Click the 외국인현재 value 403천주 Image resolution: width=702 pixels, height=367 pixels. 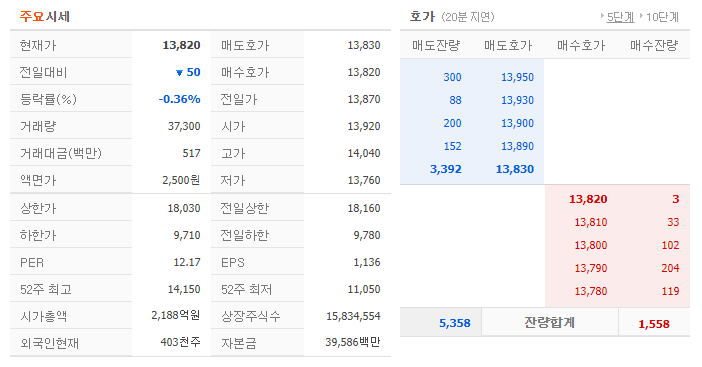tap(180, 342)
